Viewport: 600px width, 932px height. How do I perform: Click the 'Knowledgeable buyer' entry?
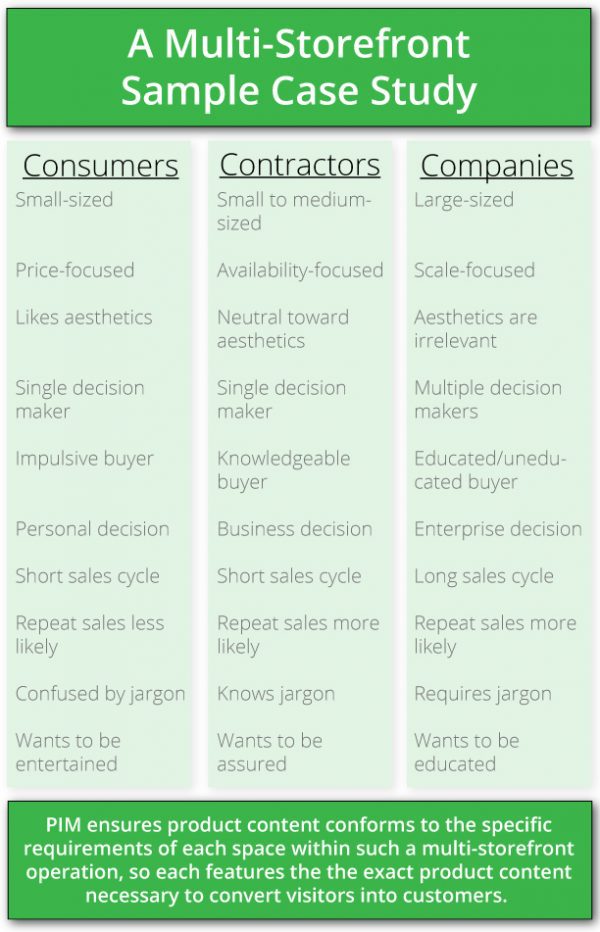coord(283,470)
